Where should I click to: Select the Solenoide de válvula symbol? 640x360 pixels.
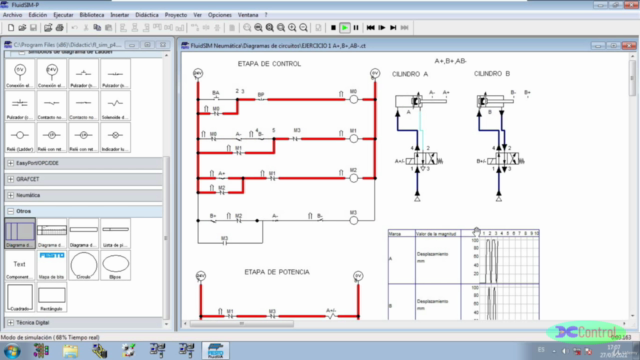point(116,106)
